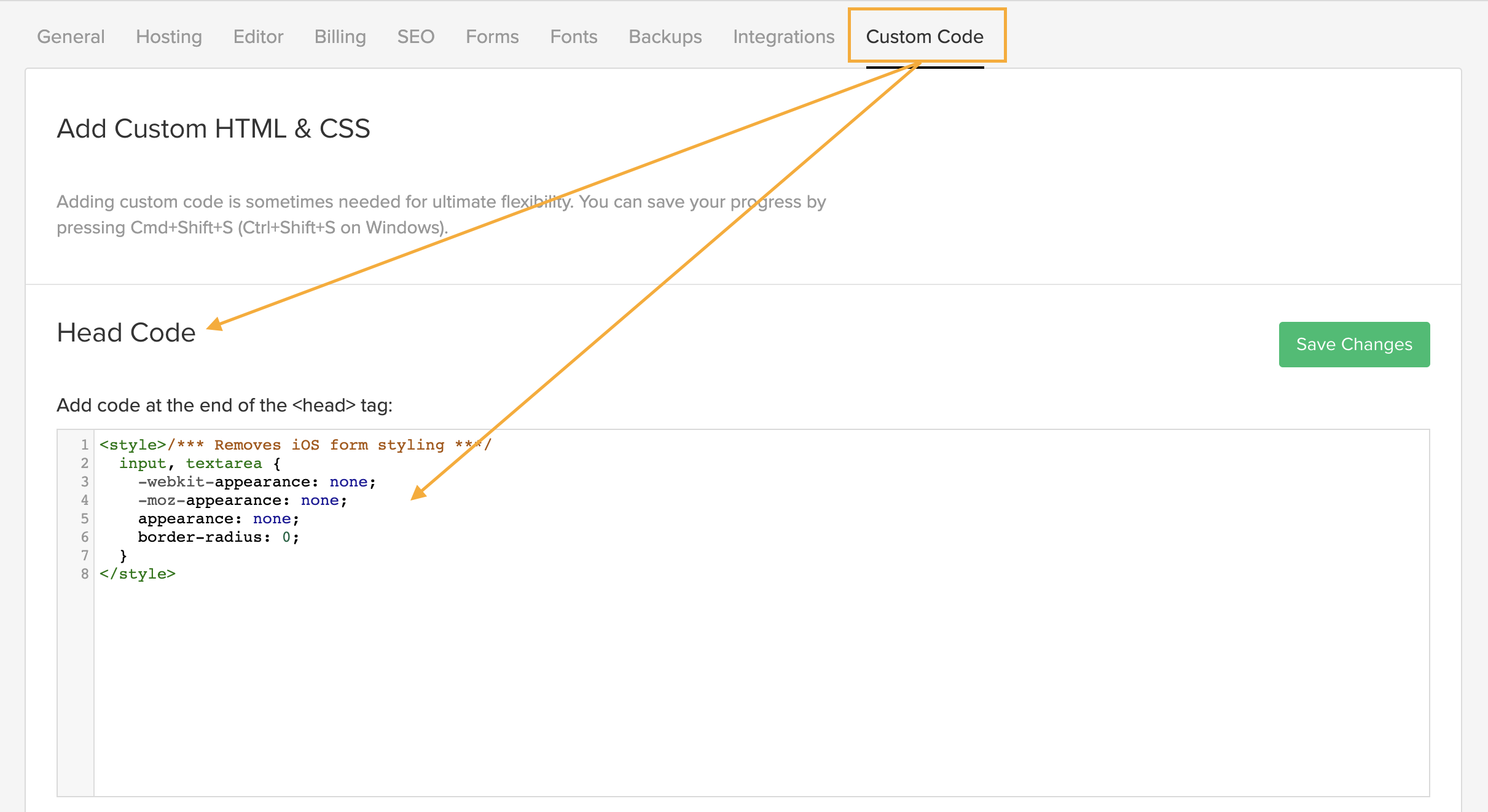Open the Backups tab
The height and width of the screenshot is (812, 1488).
(x=665, y=37)
